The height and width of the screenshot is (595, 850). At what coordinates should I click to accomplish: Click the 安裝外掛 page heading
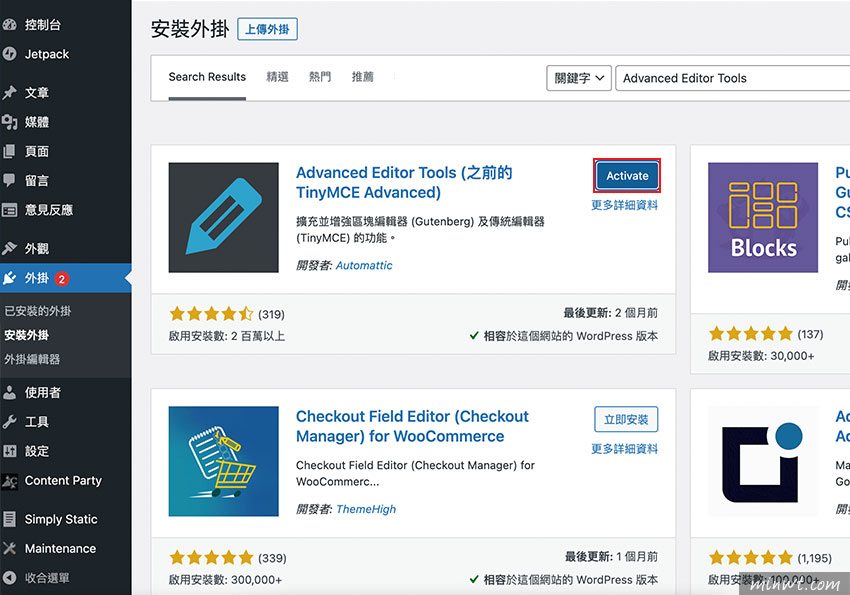pos(190,29)
